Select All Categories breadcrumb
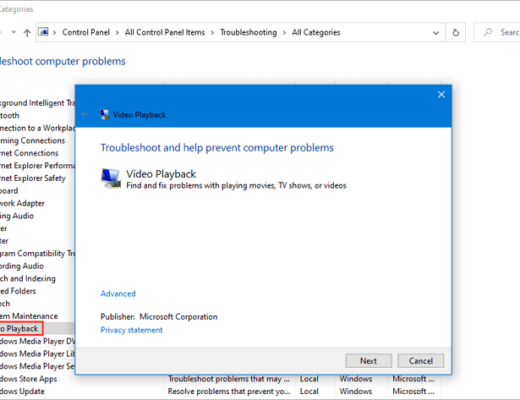520x400 pixels. coord(316,32)
